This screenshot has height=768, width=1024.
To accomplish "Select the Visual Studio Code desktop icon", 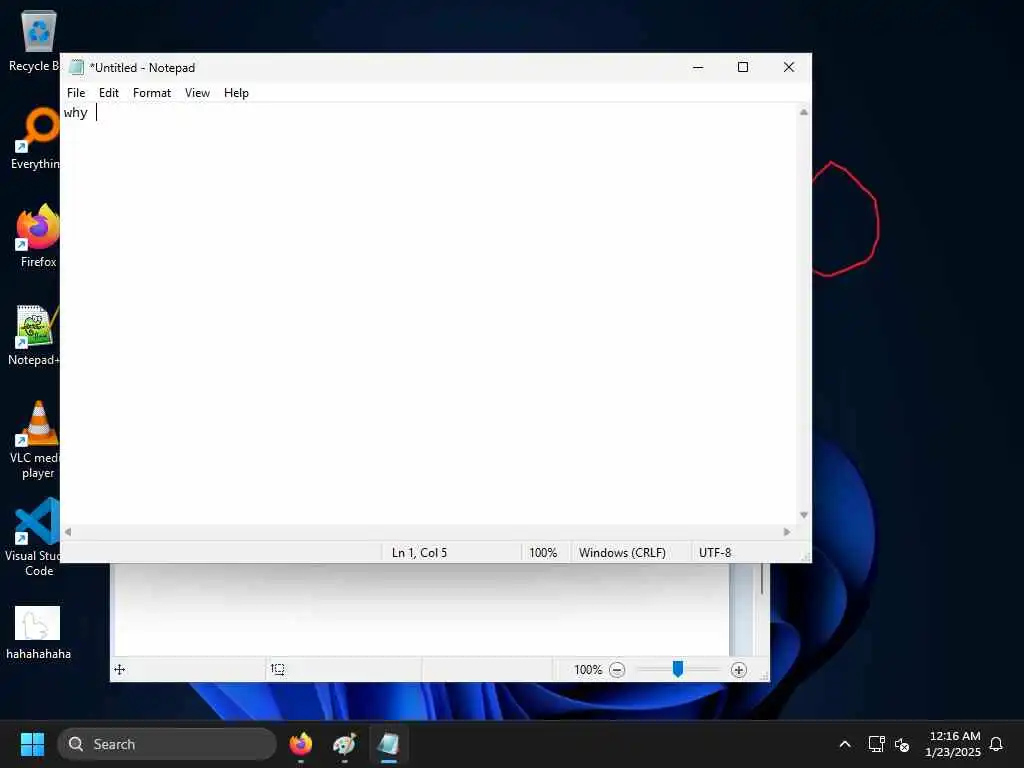I will point(36,537).
